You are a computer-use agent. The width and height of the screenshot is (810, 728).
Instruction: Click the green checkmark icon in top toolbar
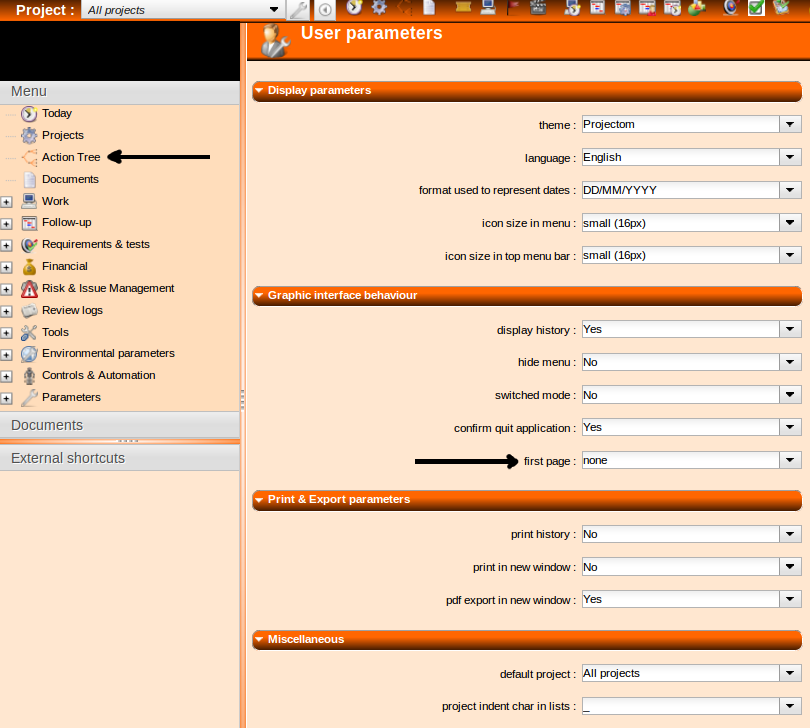click(x=756, y=8)
